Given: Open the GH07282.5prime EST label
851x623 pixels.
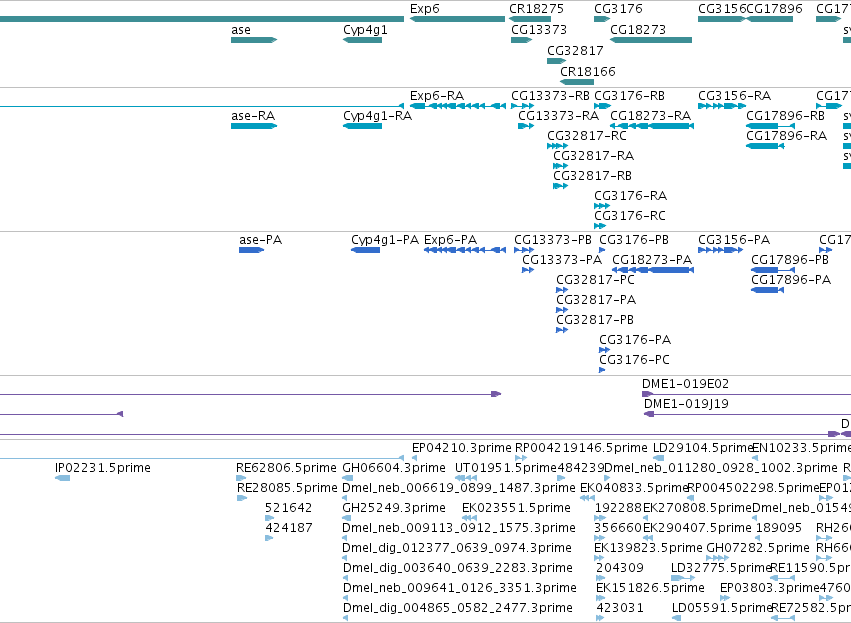Looking at the screenshot, I should tap(758, 548).
